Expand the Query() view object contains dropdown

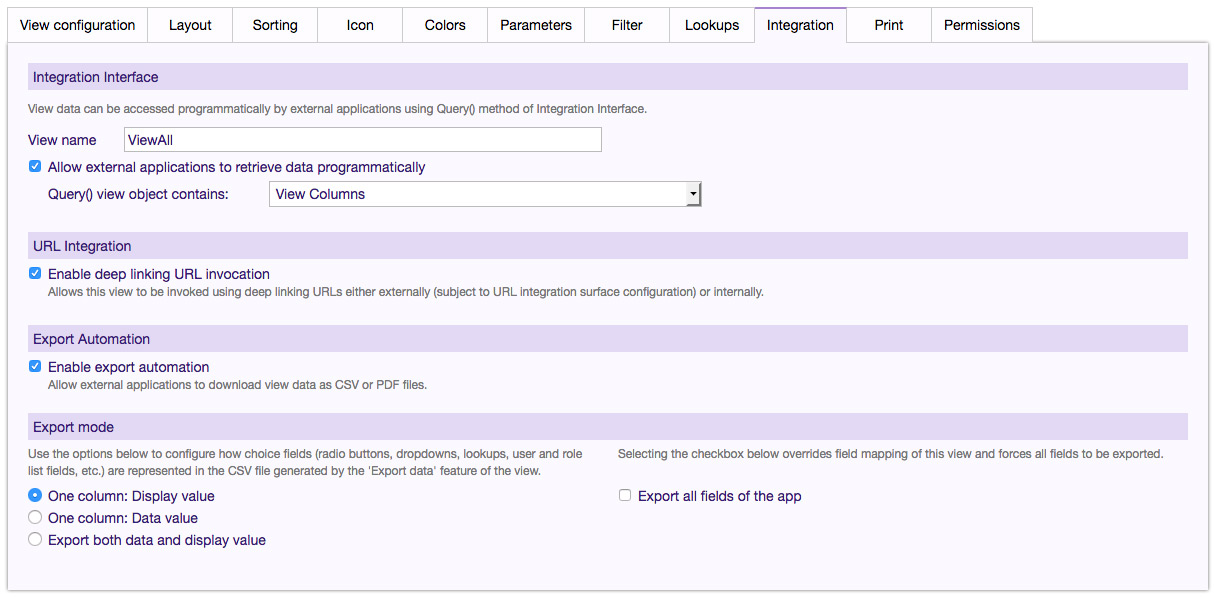[485, 194]
